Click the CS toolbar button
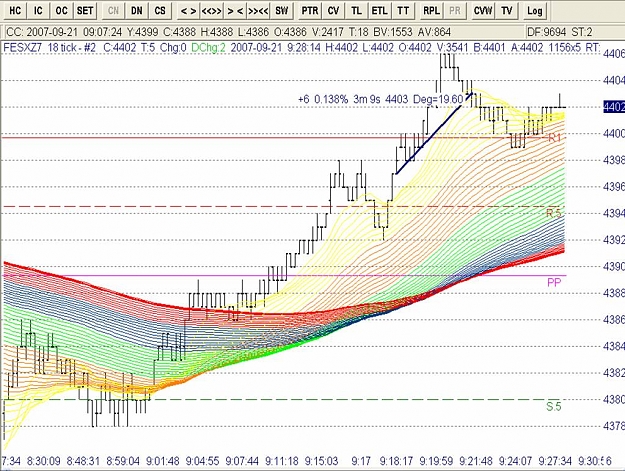The width and height of the screenshot is (625, 471). [x=160, y=10]
